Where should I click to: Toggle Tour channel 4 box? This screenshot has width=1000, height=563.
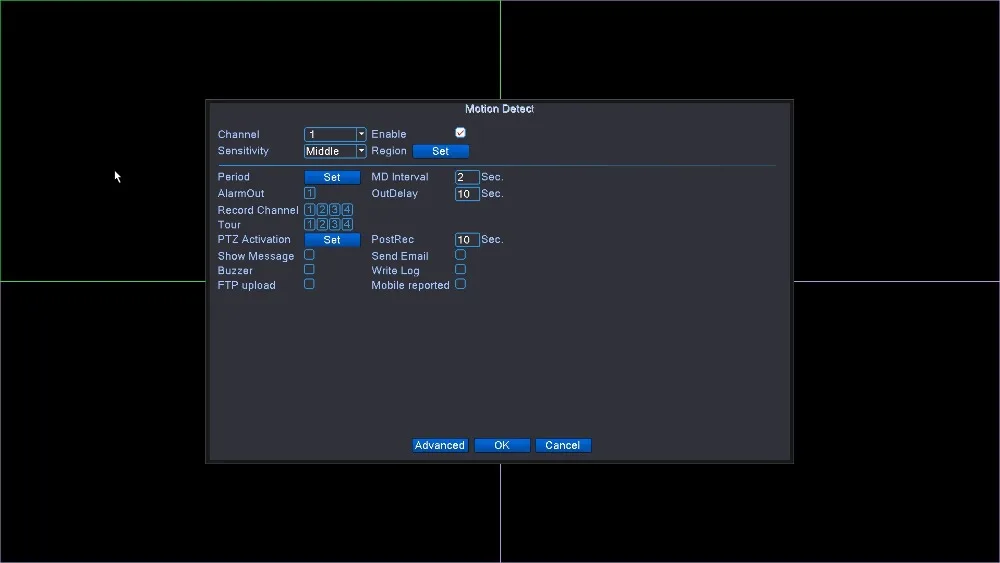coord(347,224)
